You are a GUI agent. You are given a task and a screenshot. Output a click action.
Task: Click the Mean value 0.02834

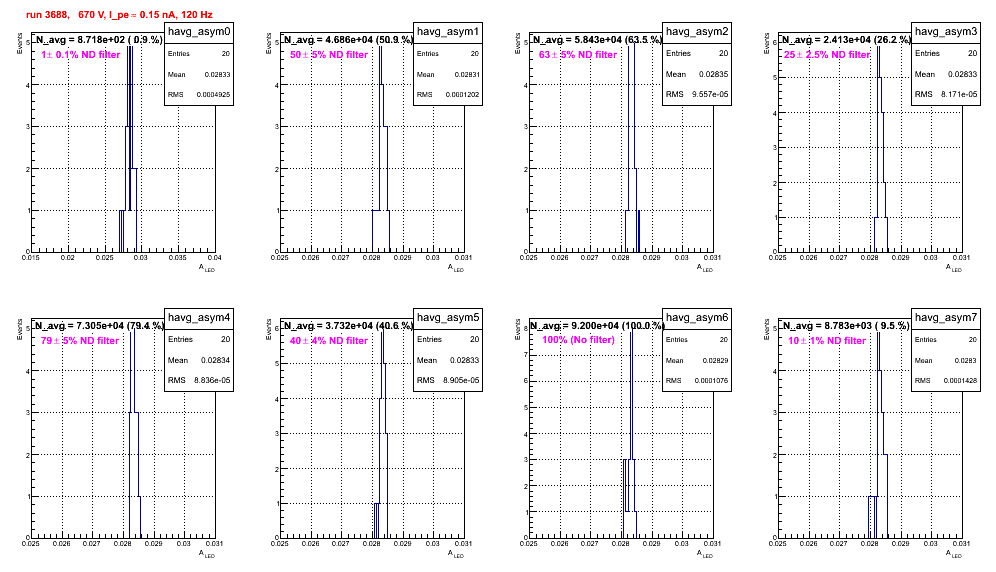[216, 360]
